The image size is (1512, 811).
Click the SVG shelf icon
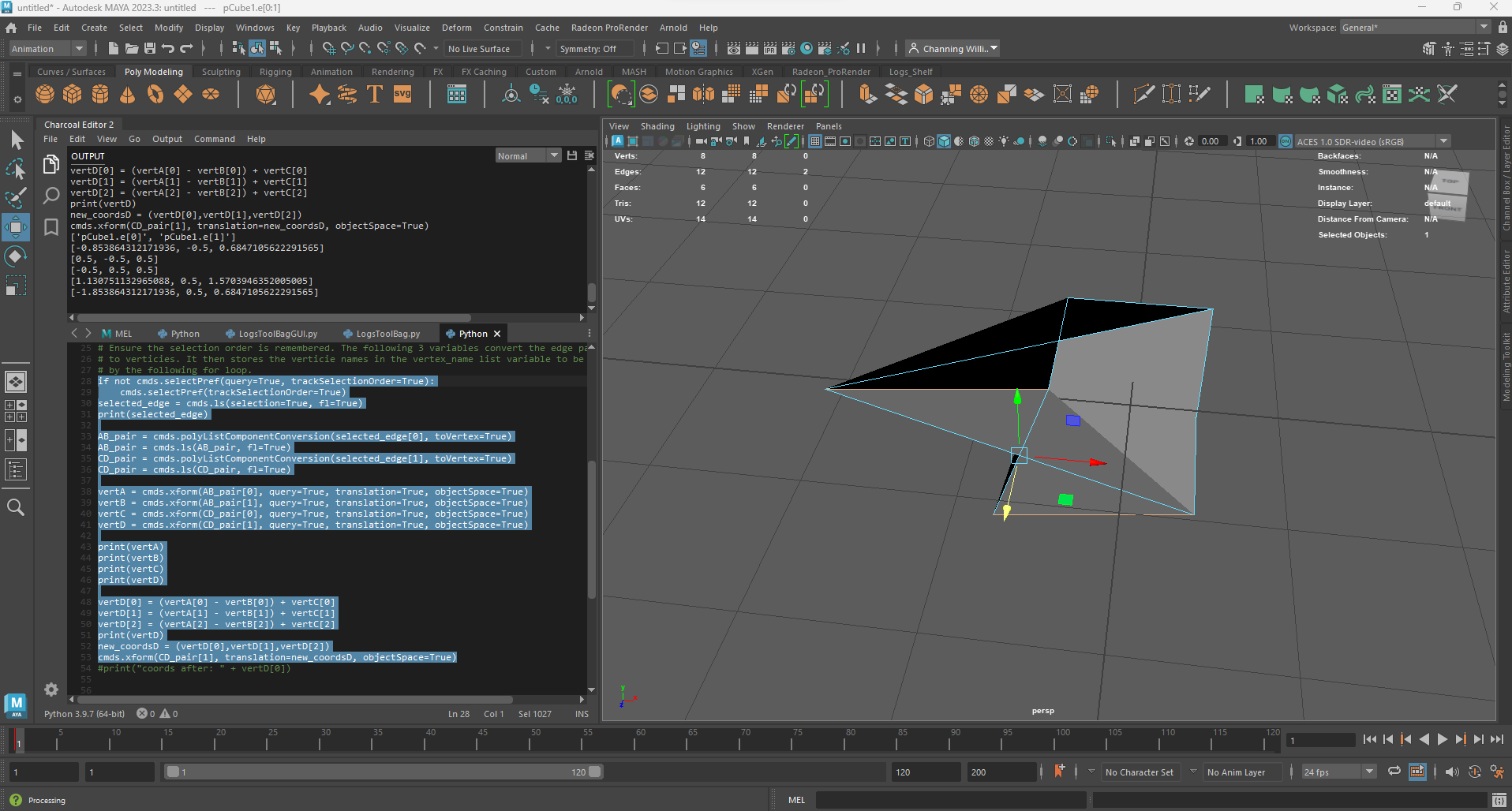(402, 95)
